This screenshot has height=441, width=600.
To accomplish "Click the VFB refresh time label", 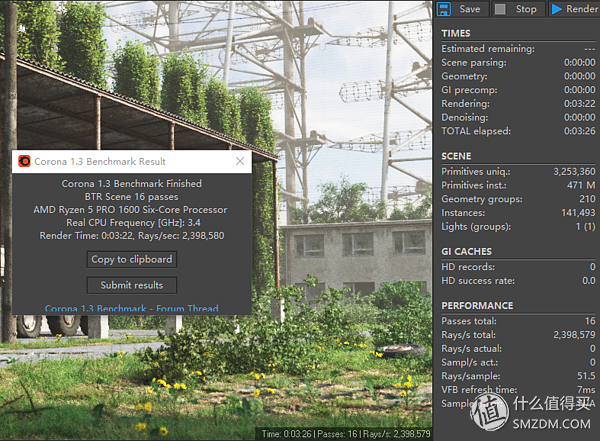I will 479,390.
